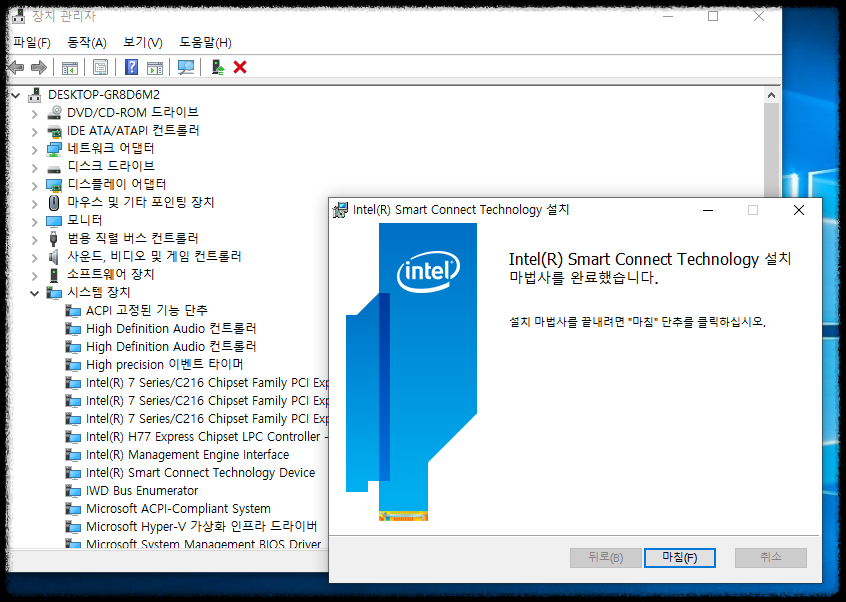Expand the 디스플레이 어댑터 category
Image resolution: width=846 pixels, height=602 pixels.
coord(35,186)
